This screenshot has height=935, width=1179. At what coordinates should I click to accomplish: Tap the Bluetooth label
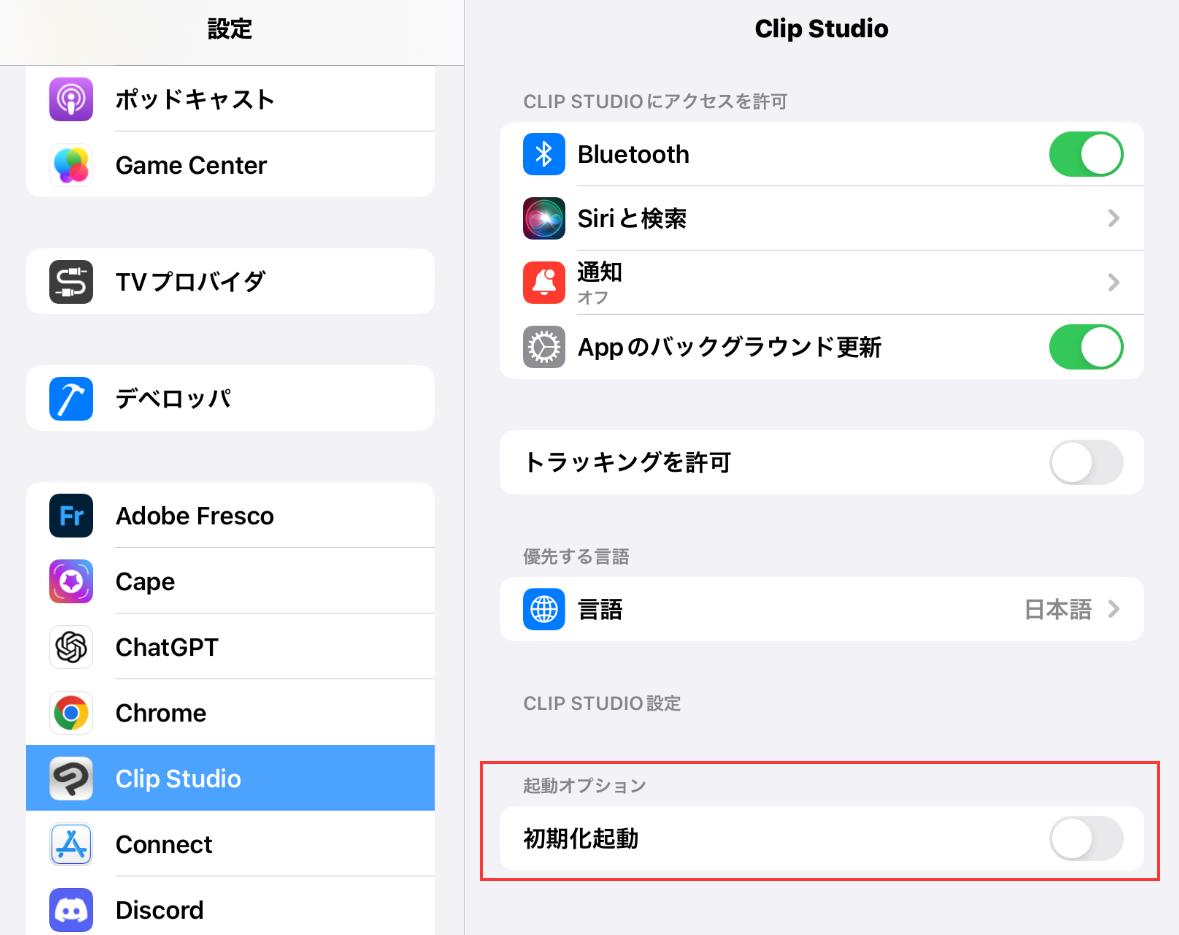pos(633,154)
